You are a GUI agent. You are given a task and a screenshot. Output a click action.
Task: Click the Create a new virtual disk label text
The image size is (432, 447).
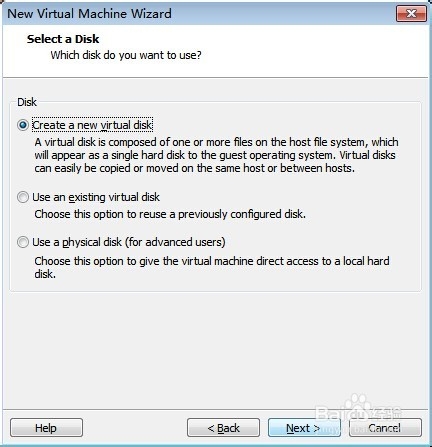tap(92, 125)
